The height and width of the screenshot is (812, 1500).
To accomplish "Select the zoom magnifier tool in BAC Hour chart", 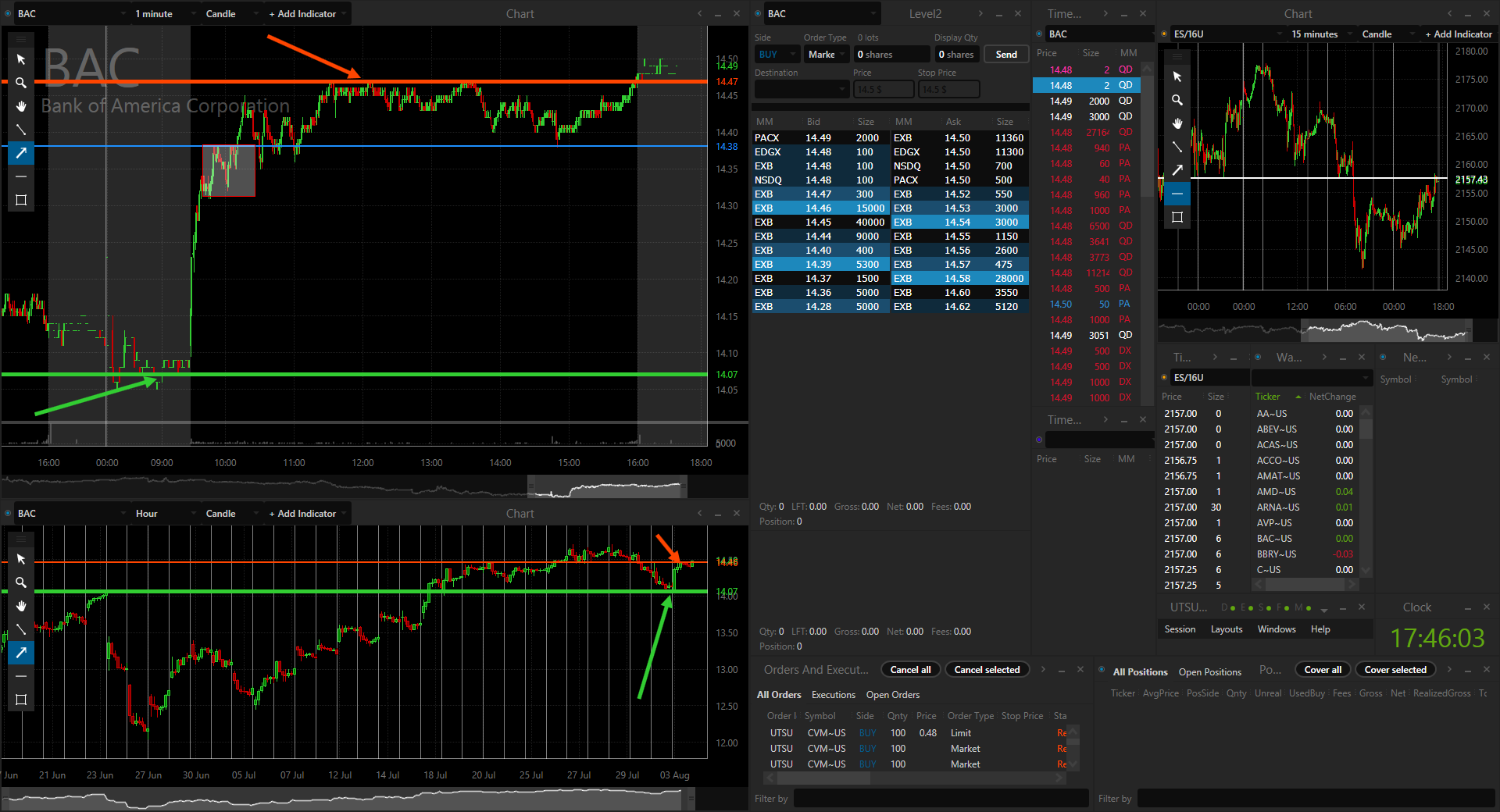I will pyautogui.click(x=21, y=582).
